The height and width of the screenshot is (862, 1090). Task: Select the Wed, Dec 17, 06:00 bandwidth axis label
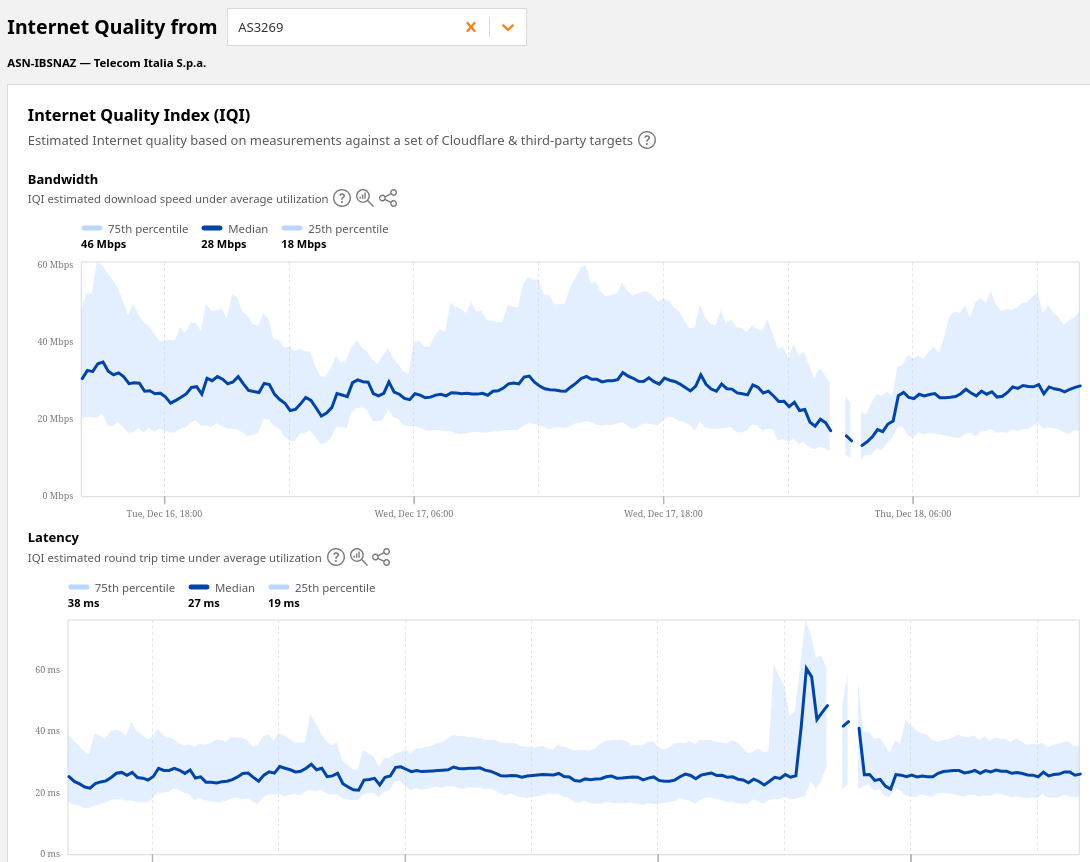pyautogui.click(x=414, y=513)
